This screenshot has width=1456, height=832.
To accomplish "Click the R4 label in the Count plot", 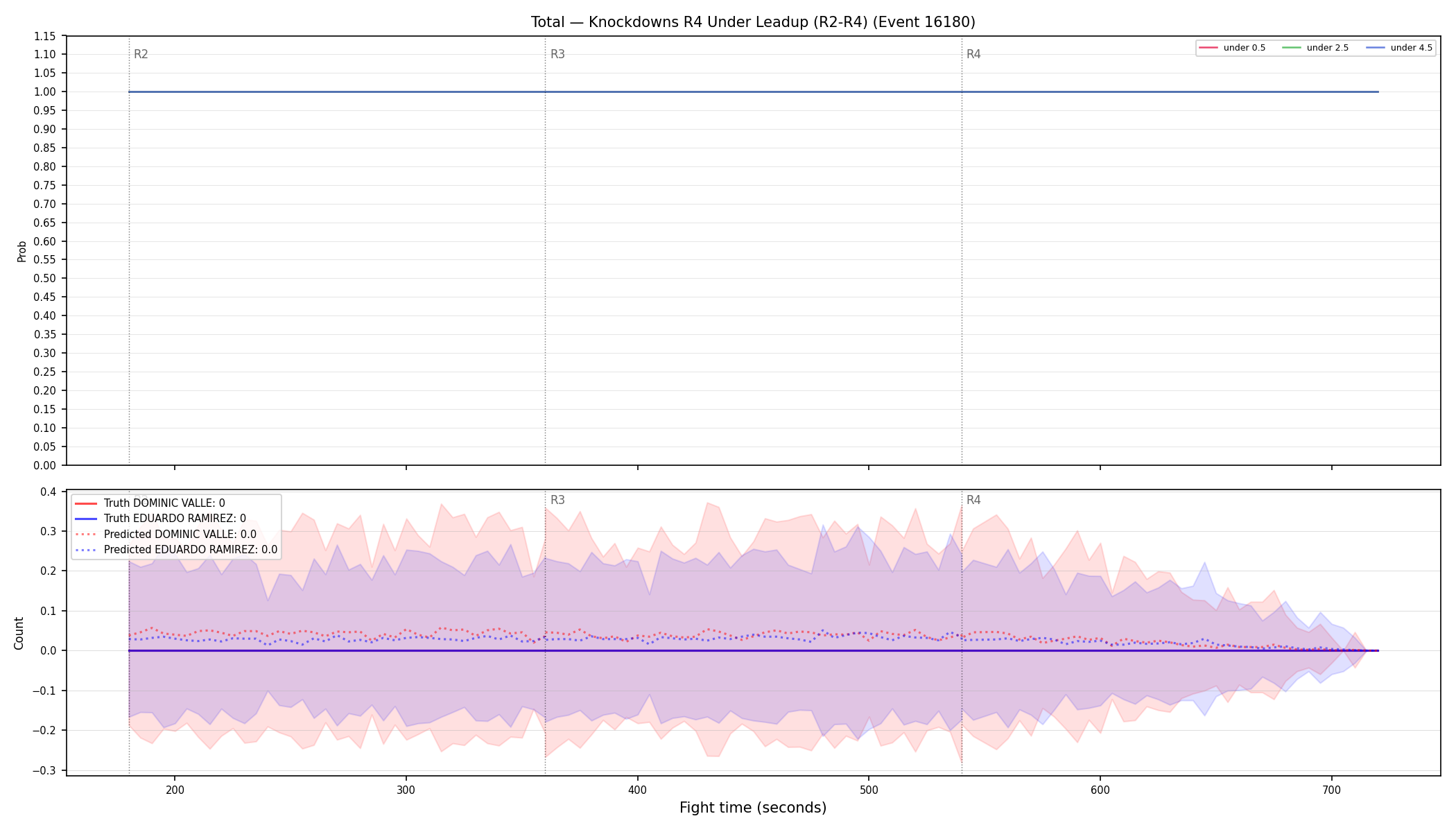I will (x=973, y=500).
